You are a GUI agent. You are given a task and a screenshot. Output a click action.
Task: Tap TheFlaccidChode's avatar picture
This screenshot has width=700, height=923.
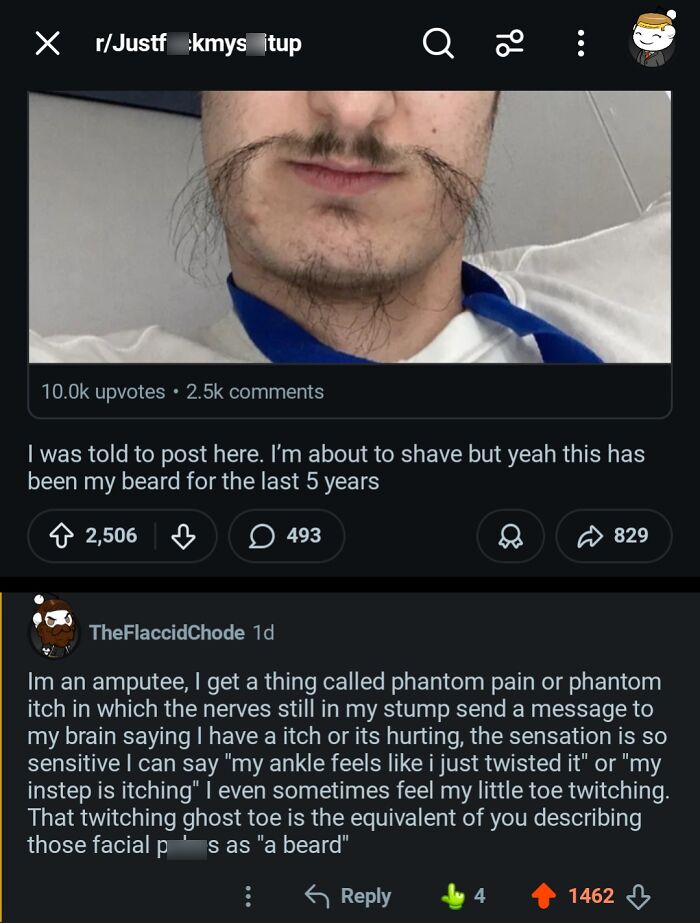54,629
